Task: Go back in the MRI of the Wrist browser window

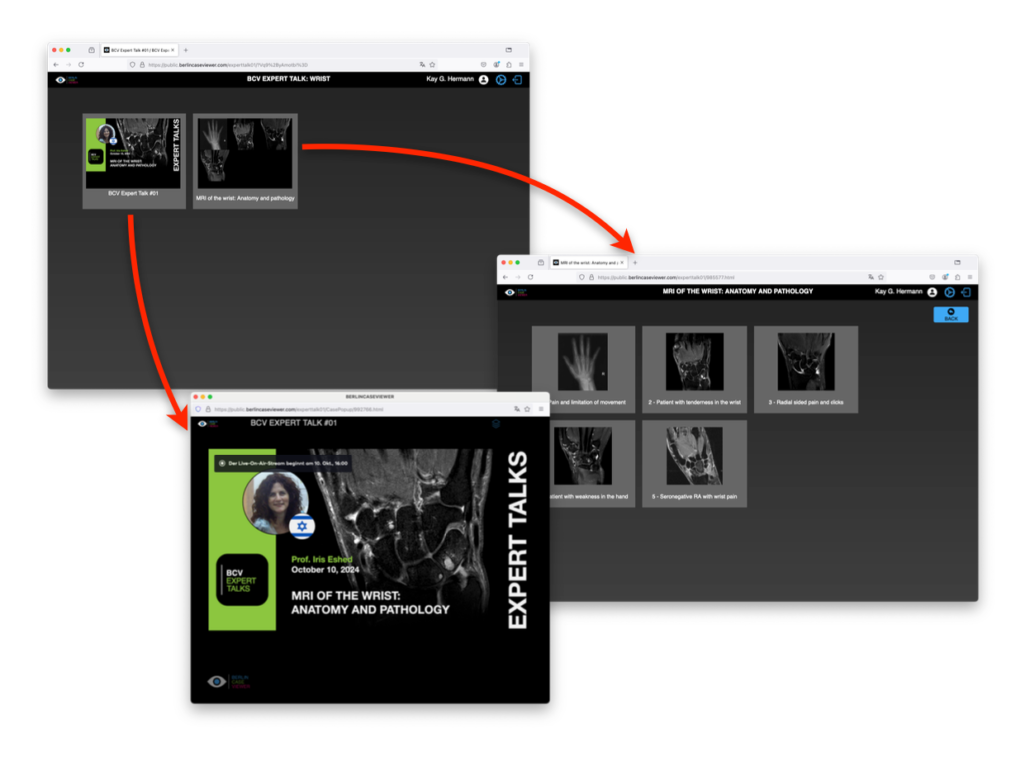Action: pos(505,277)
